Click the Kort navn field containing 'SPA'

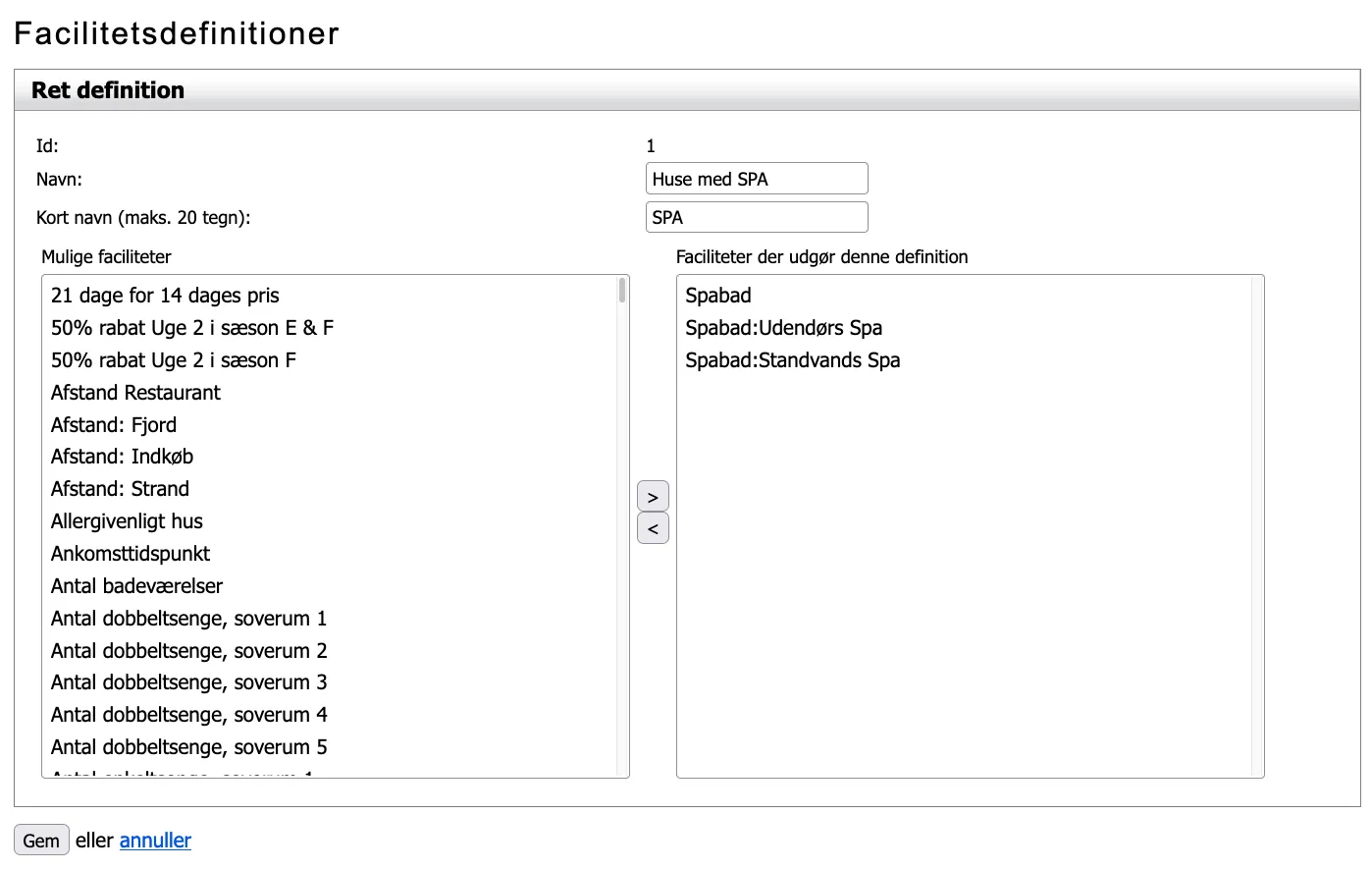(x=757, y=217)
